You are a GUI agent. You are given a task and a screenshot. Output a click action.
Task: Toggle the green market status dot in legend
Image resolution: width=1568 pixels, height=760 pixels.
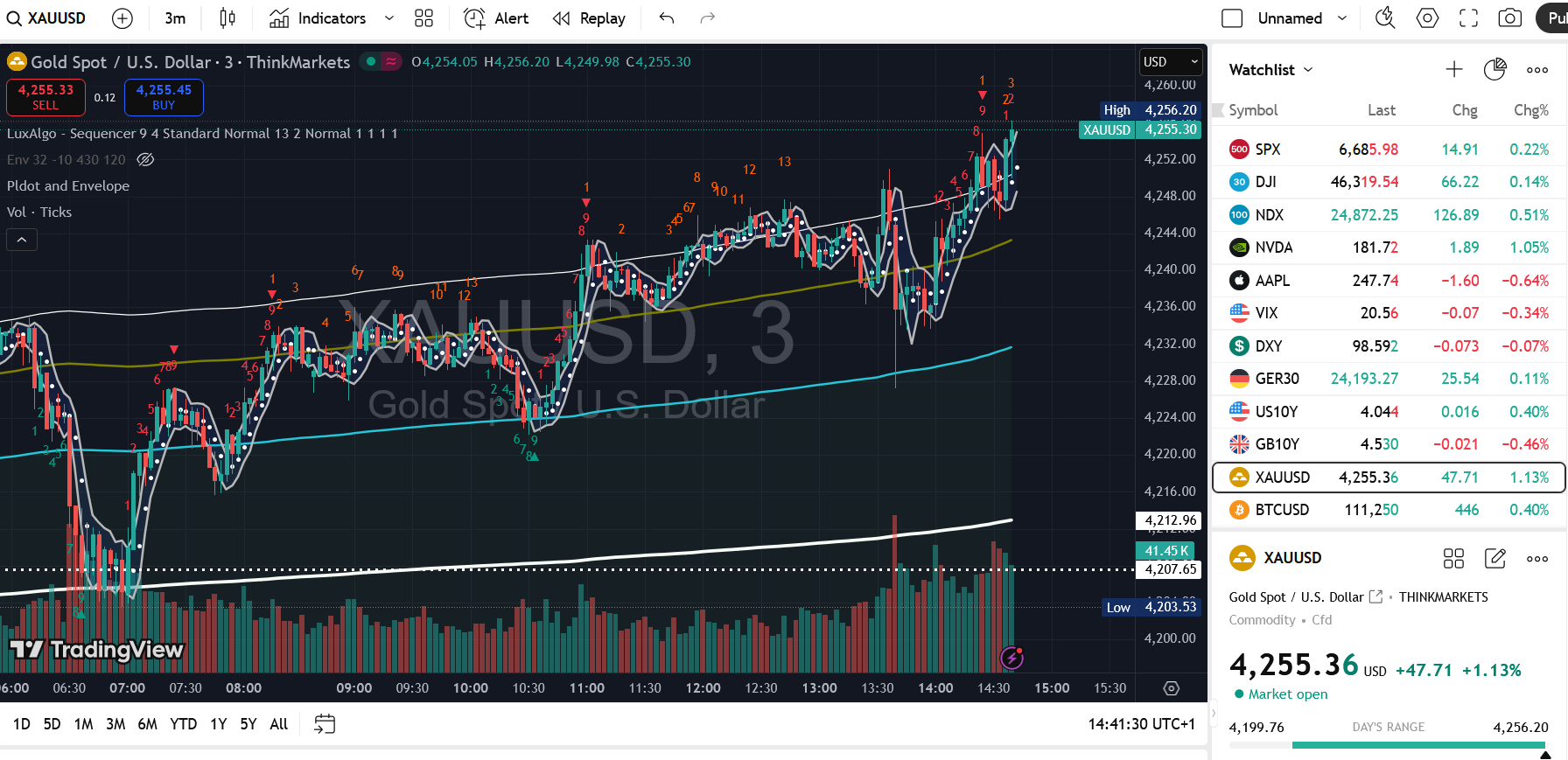371,61
